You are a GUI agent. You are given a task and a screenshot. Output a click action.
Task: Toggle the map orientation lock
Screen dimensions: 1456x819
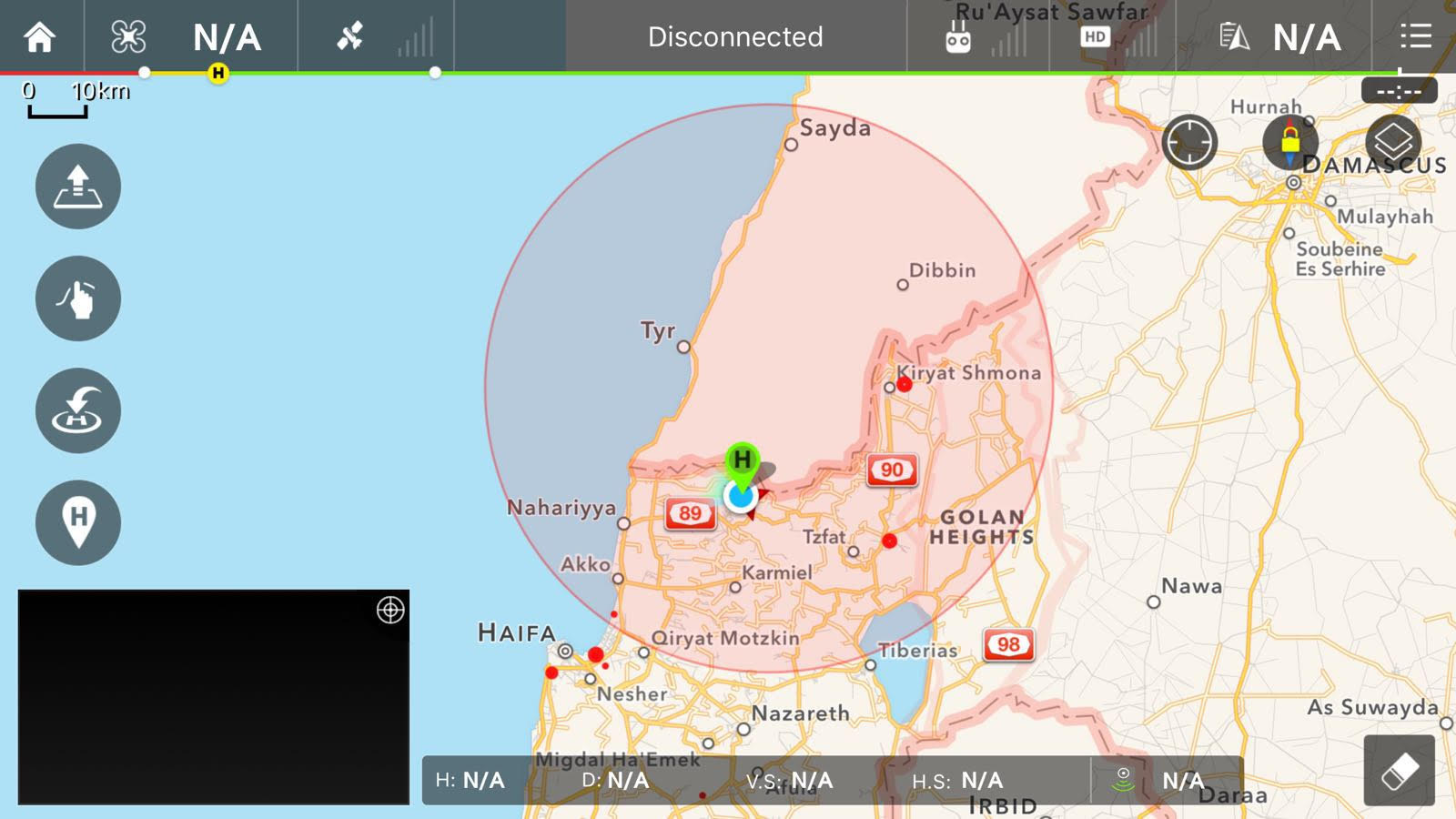pos(1290,142)
